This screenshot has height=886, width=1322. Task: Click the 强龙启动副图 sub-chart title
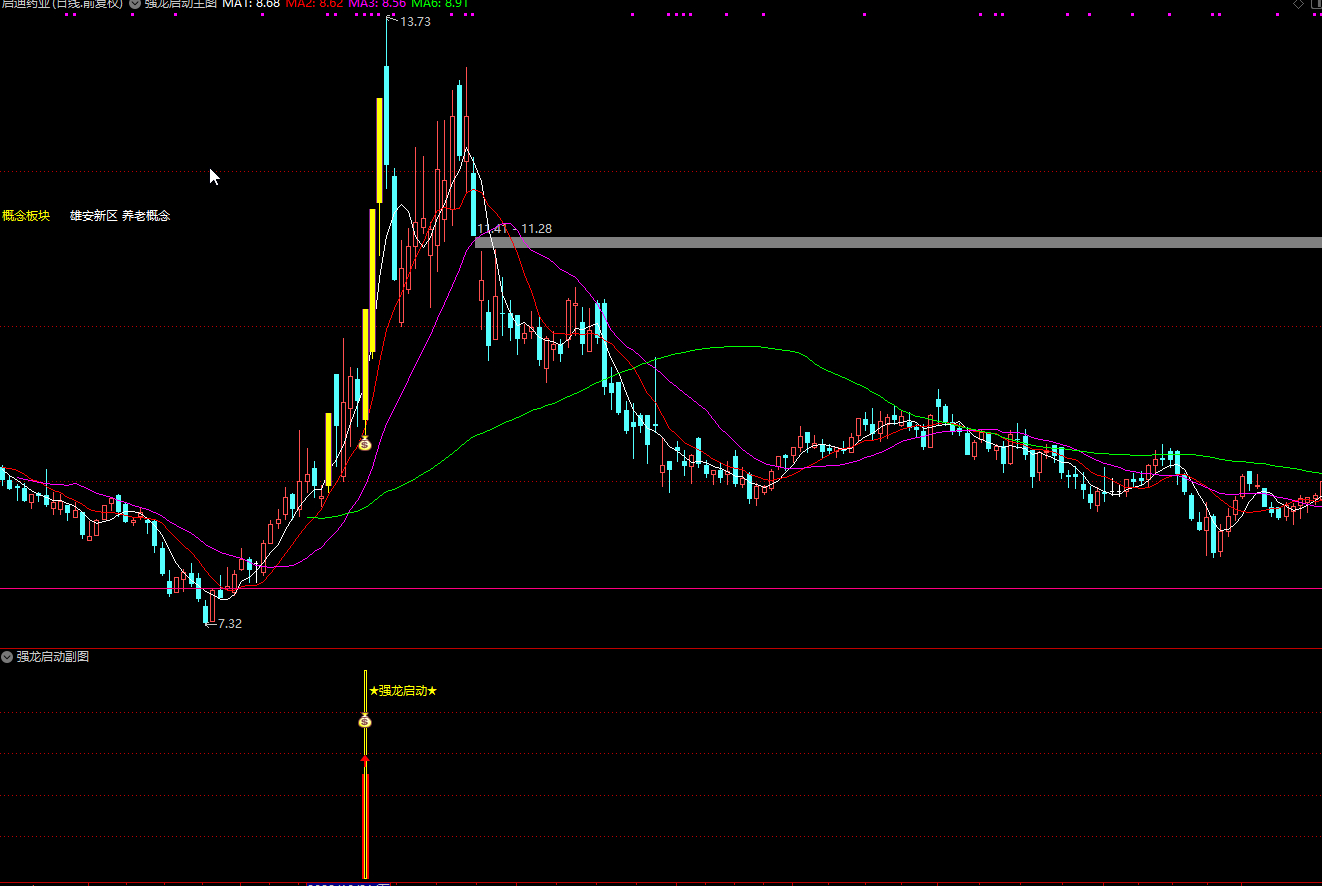click(53, 657)
